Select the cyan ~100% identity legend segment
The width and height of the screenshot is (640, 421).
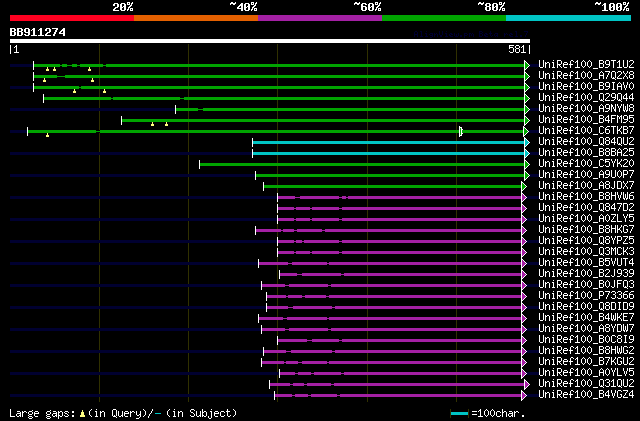pos(568,18)
